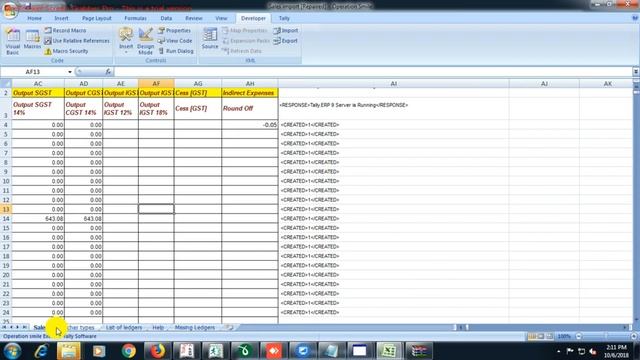Open the Page Layout tab
The width and height of the screenshot is (640, 360).
click(97, 18)
